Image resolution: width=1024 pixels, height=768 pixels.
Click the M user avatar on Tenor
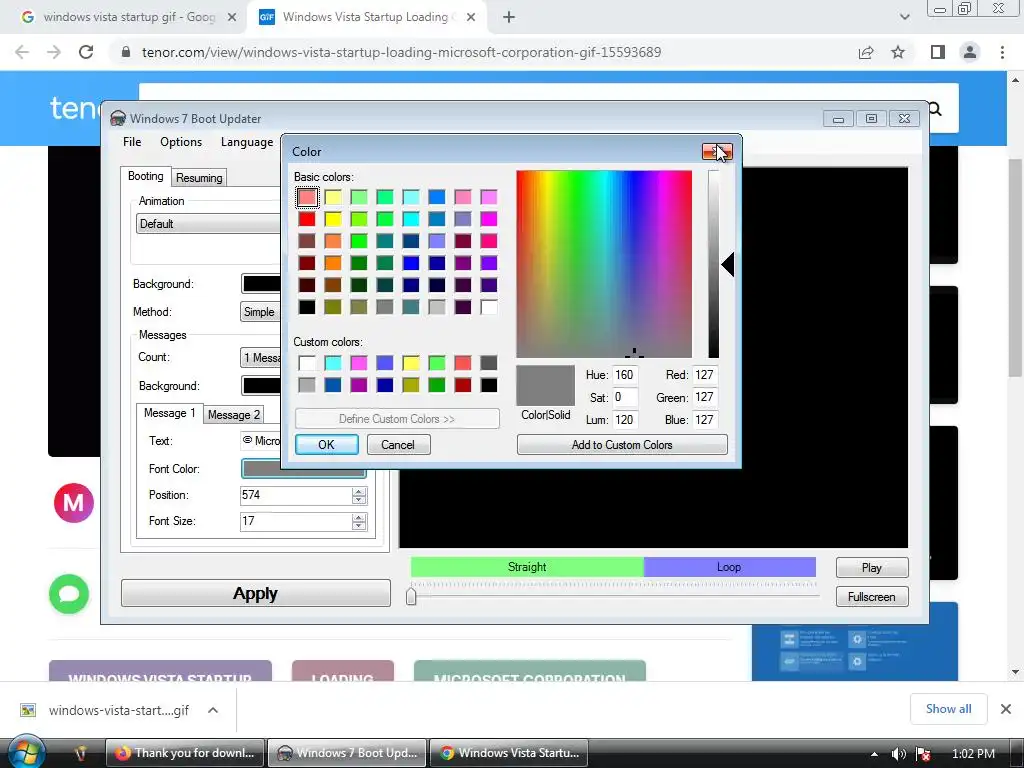coord(74,503)
